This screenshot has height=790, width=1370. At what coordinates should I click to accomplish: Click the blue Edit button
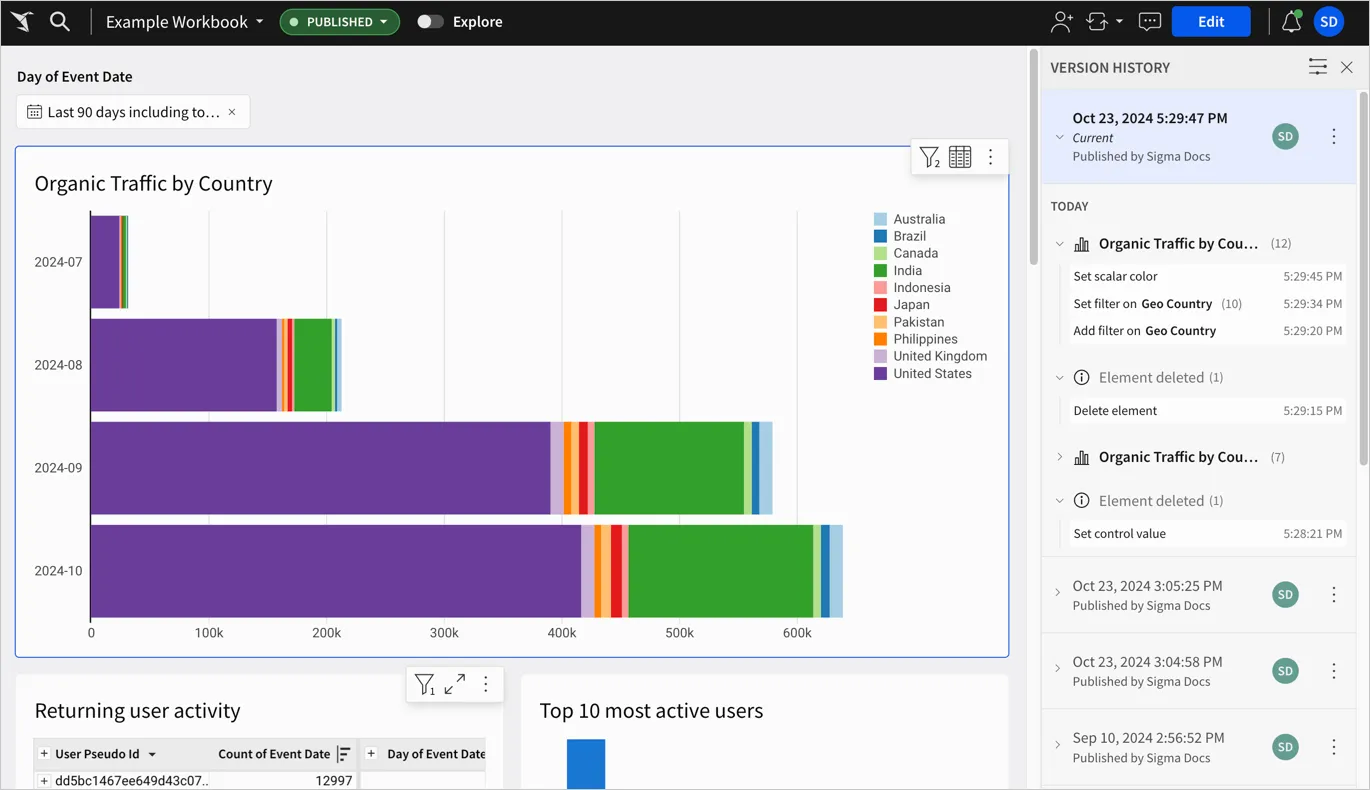[x=1211, y=21]
